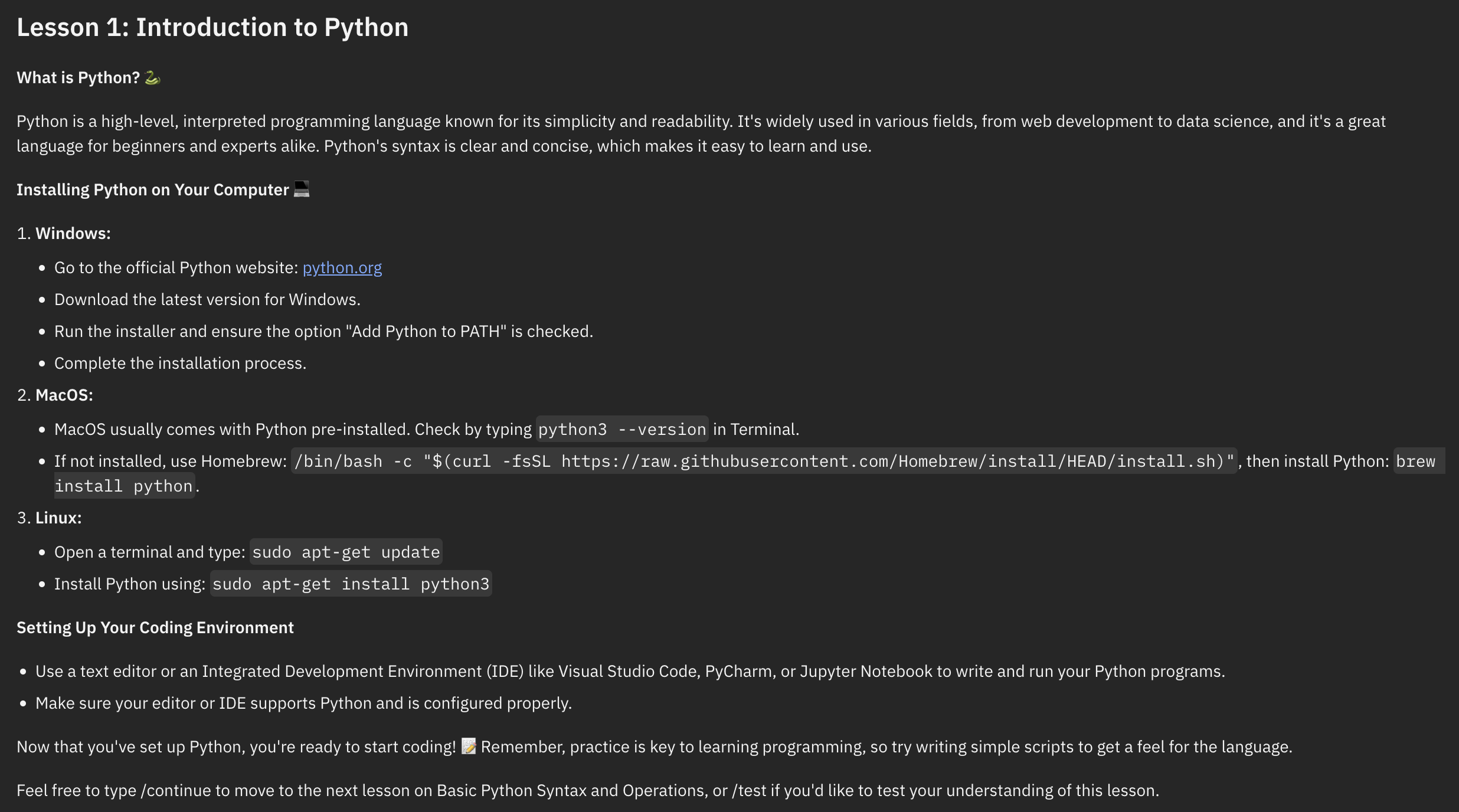
Task: Click the laptop emoji after Installing Python heading
Action: (x=302, y=189)
